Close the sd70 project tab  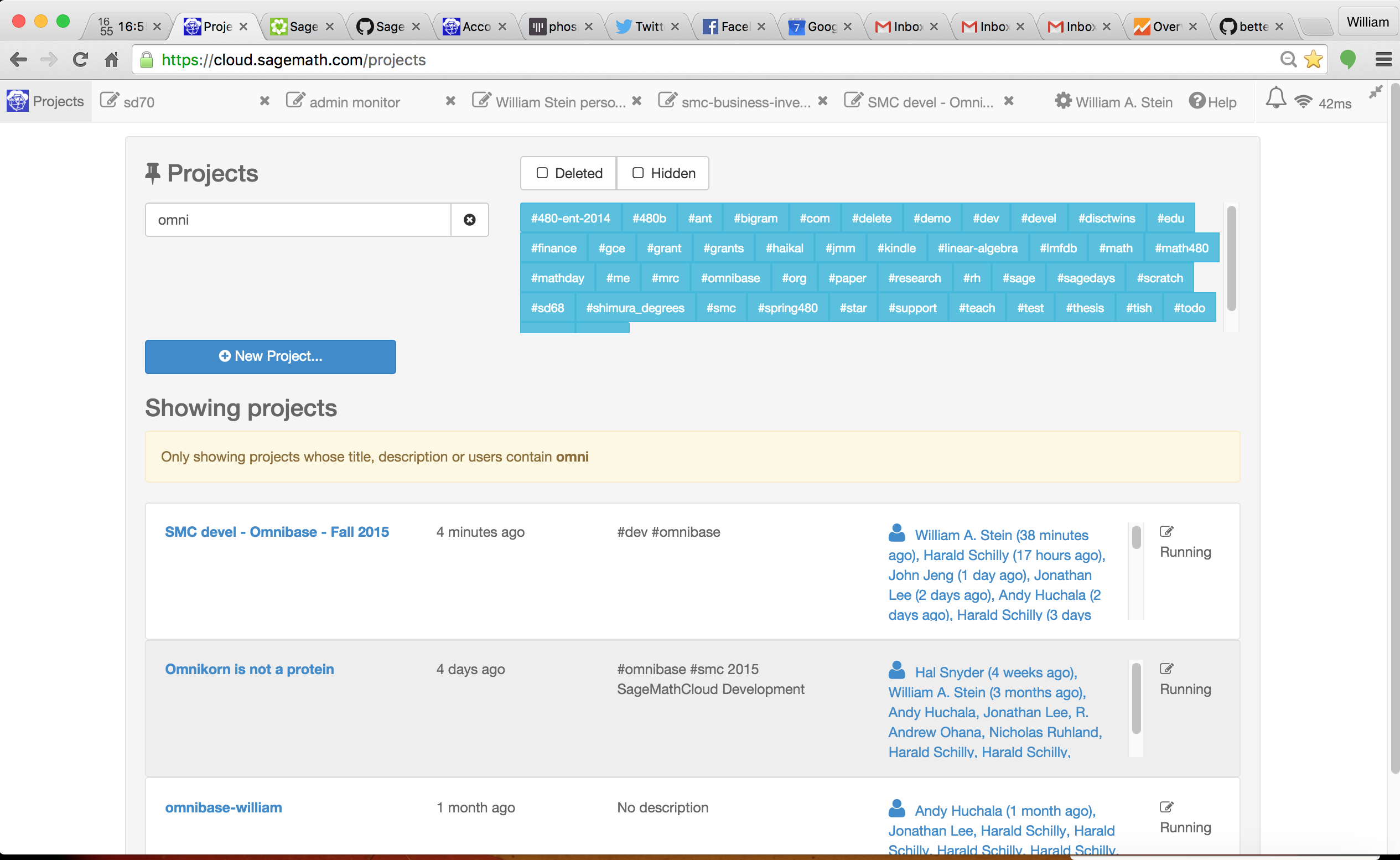[x=265, y=101]
